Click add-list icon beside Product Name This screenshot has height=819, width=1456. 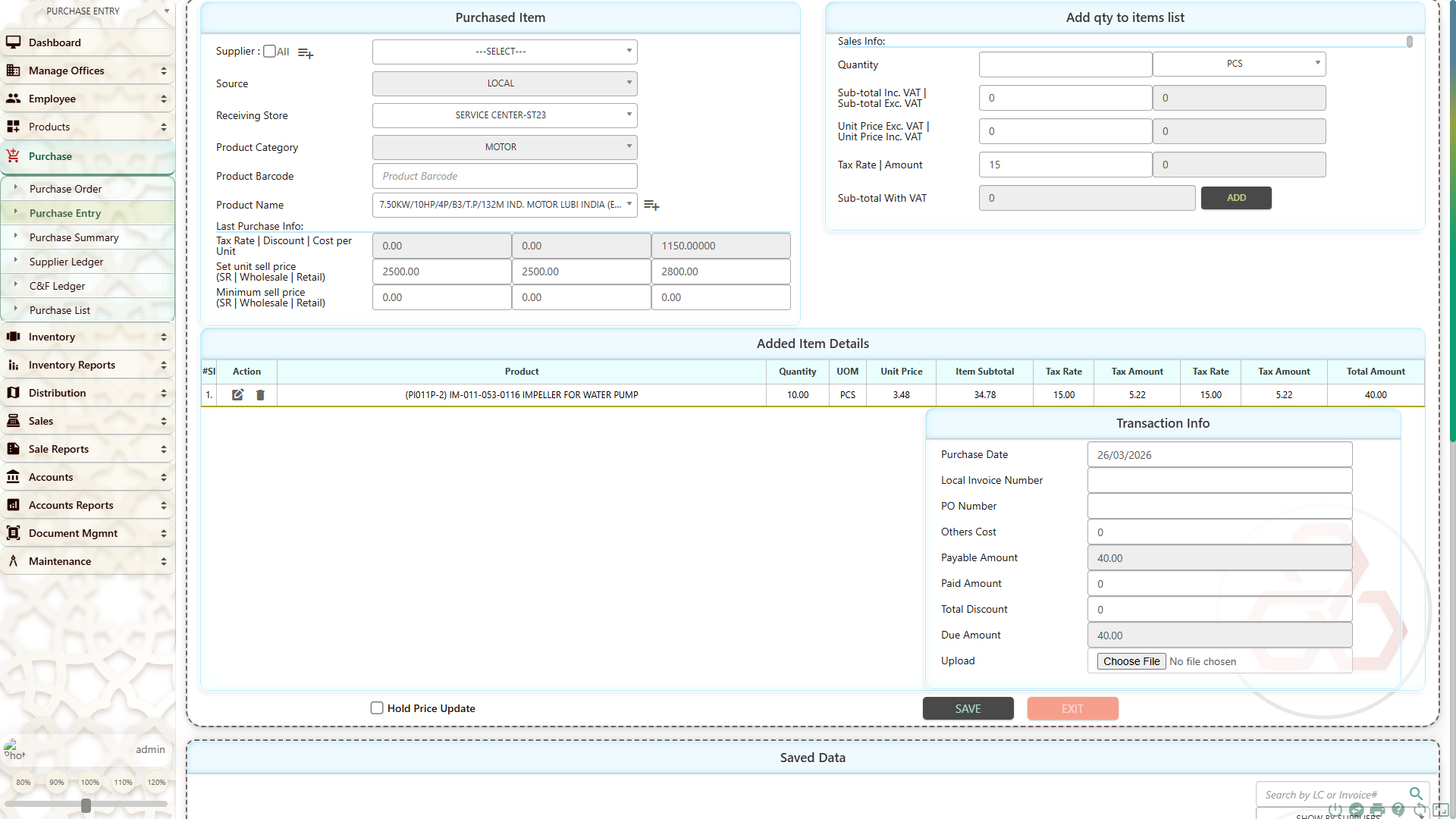point(651,205)
